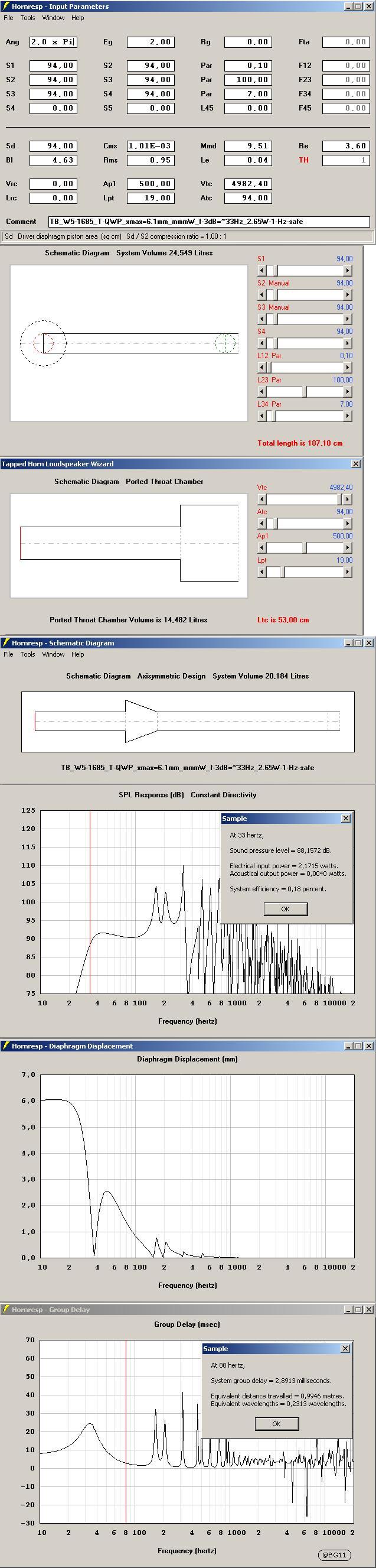
Task: Click the Le value field
Action: pyautogui.click(x=248, y=160)
